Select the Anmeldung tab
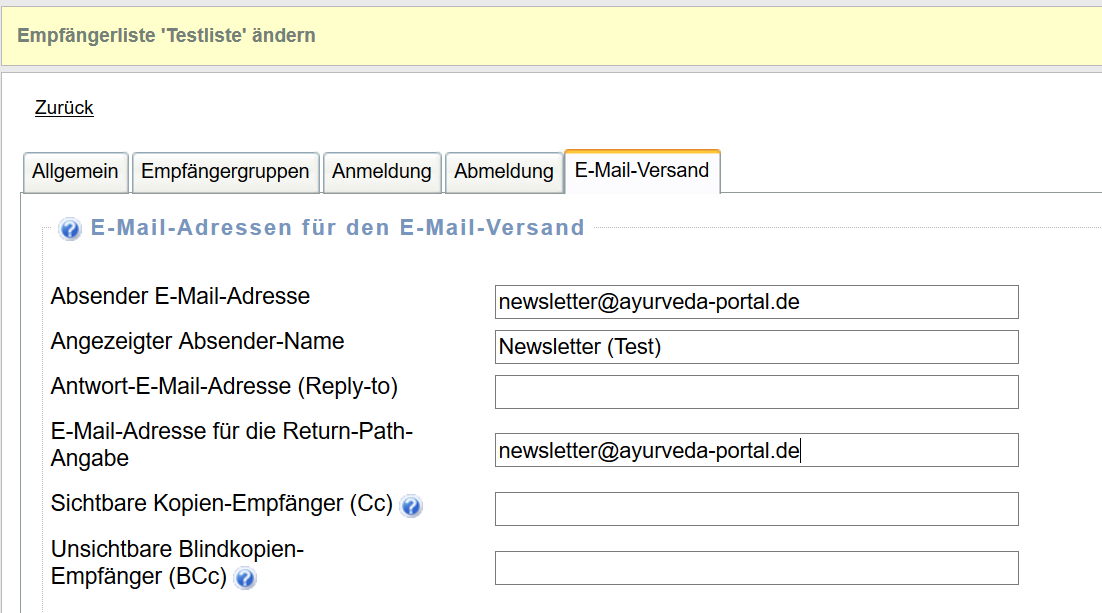 381,172
